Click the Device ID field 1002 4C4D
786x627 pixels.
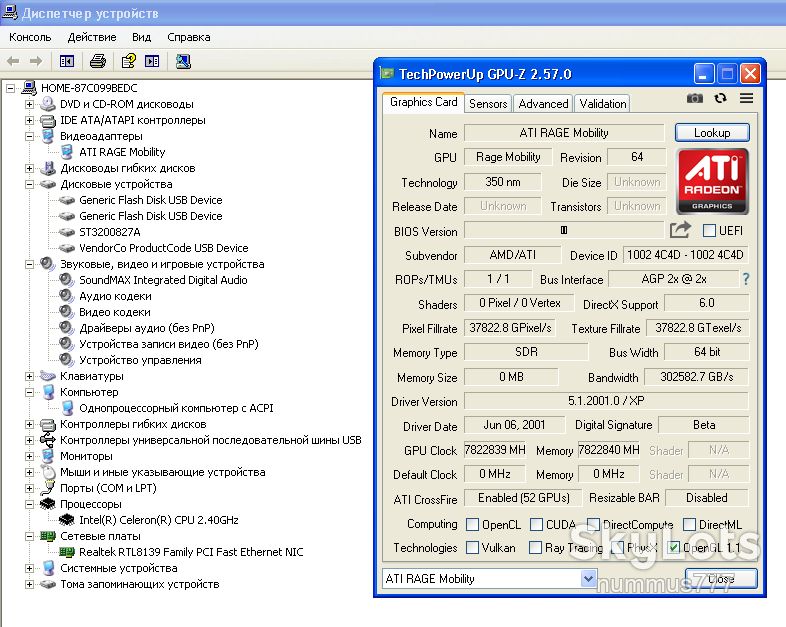685,255
